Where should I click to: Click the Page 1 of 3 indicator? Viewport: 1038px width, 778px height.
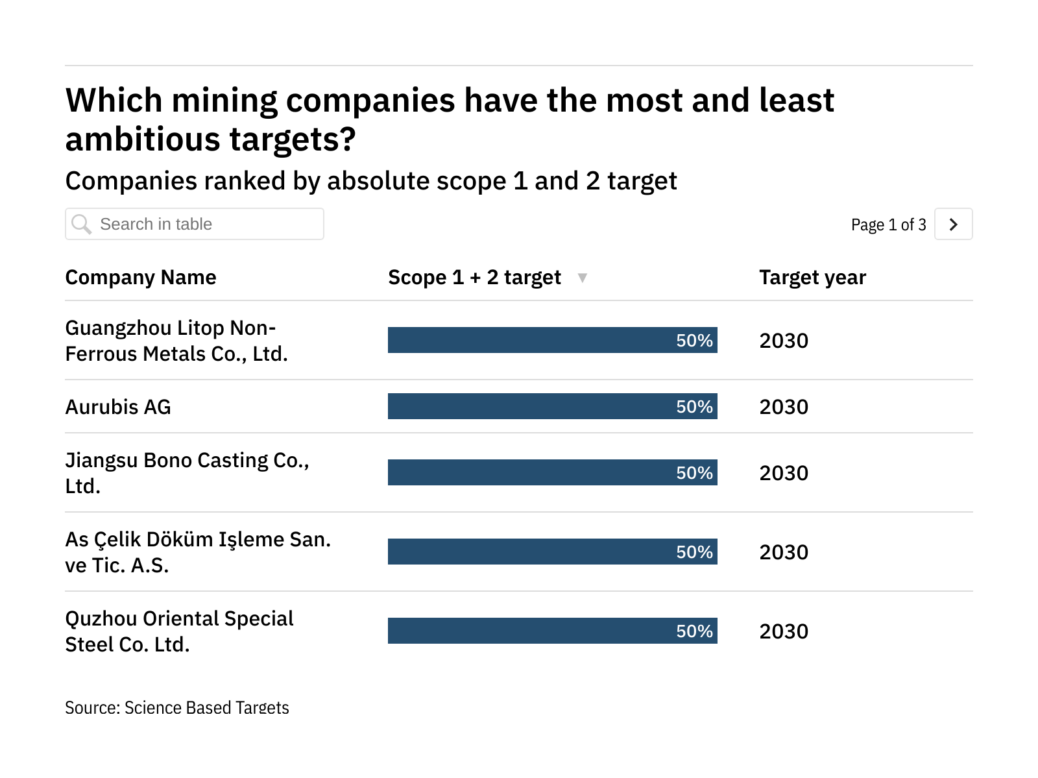click(x=888, y=225)
